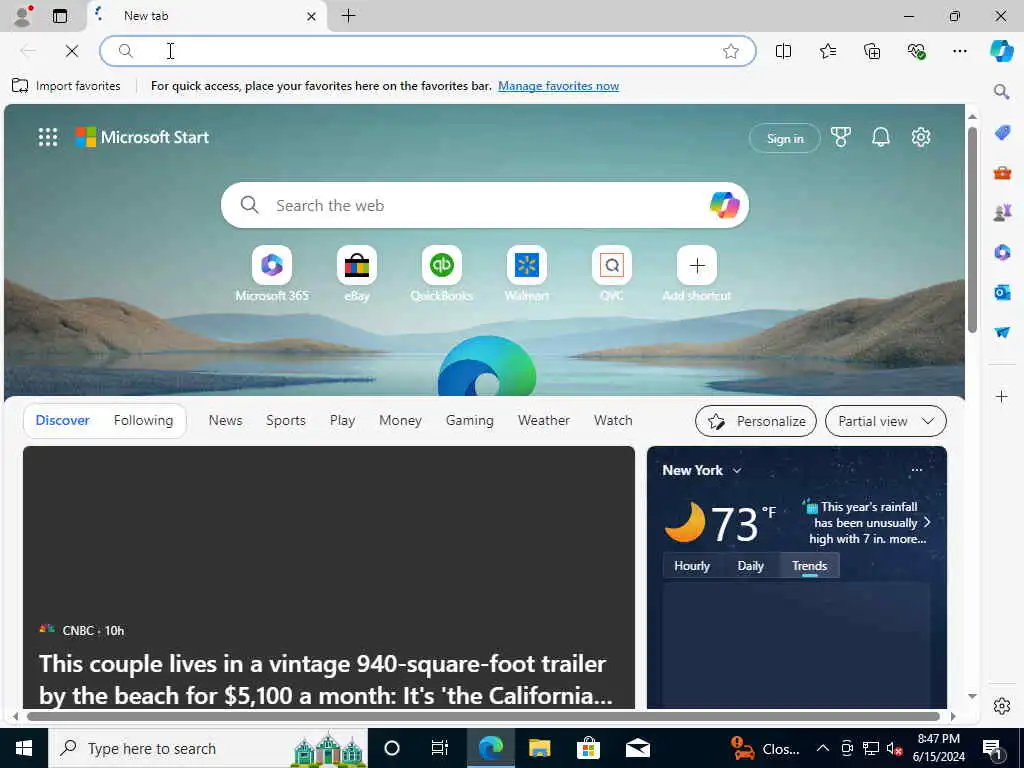Close the New tab tab
The width and height of the screenshot is (1024, 768).
[x=312, y=16]
